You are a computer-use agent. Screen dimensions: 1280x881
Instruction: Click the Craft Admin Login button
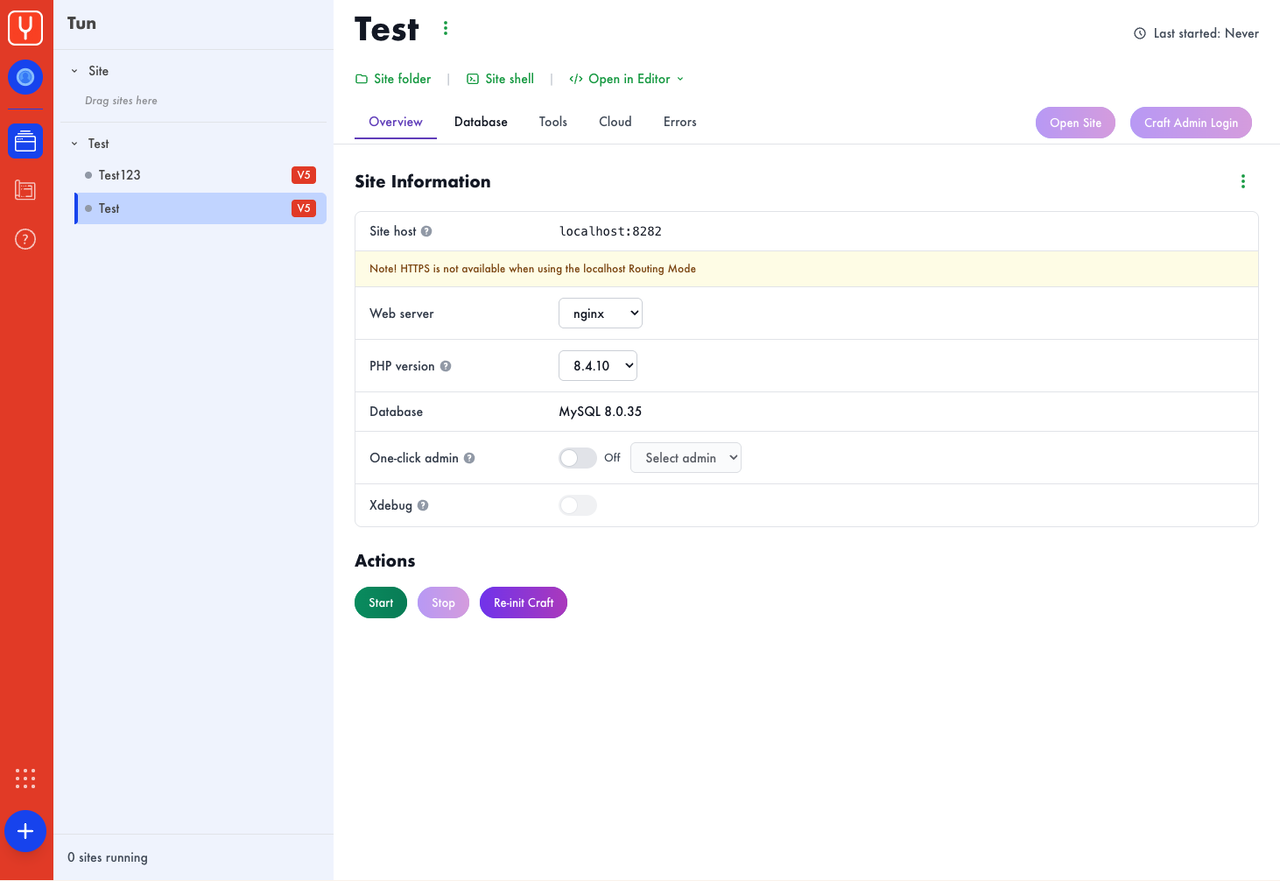click(x=1190, y=122)
